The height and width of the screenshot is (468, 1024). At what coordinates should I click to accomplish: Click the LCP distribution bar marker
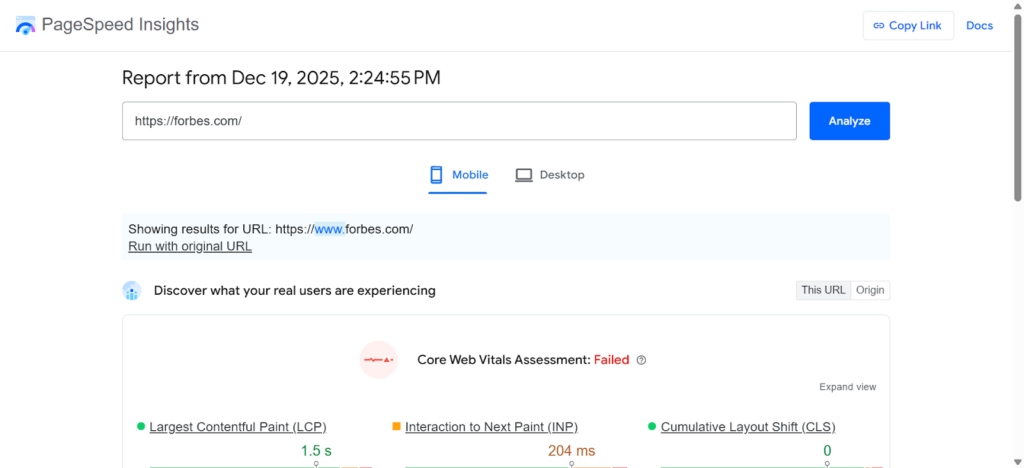coord(316,464)
